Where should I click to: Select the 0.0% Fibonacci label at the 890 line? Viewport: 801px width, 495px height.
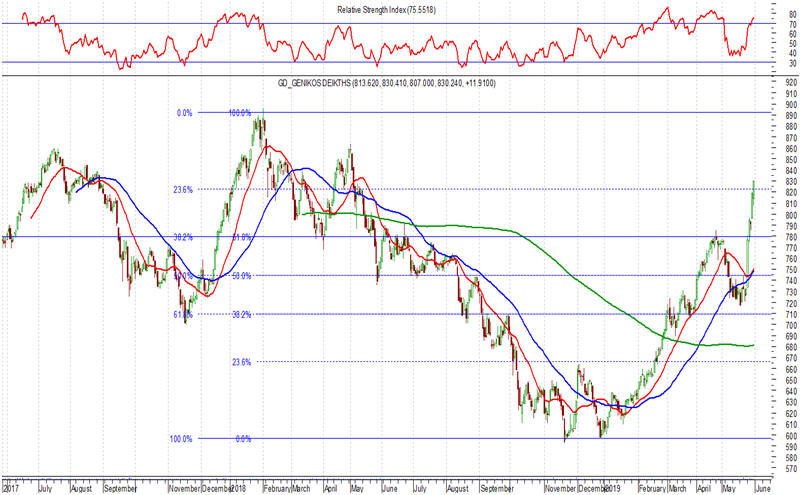[184, 113]
